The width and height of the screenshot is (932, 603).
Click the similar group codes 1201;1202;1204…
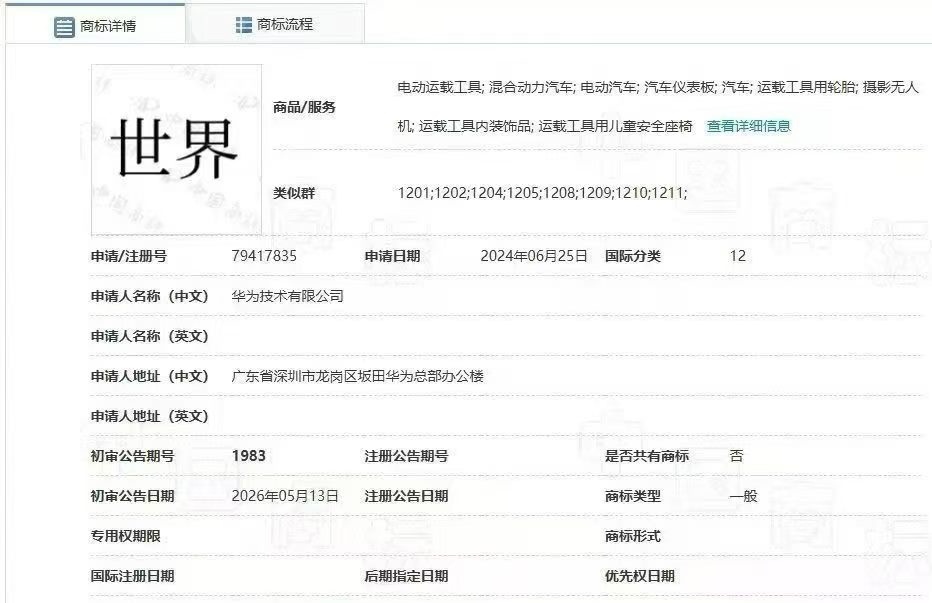click(542, 193)
